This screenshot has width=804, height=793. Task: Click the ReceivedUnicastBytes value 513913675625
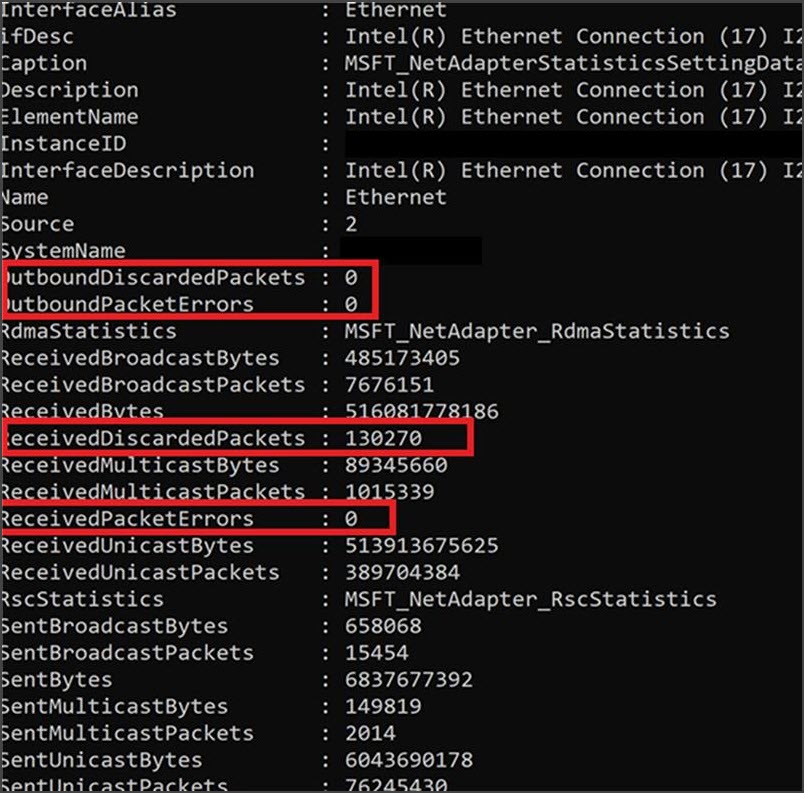(x=421, y=545)
